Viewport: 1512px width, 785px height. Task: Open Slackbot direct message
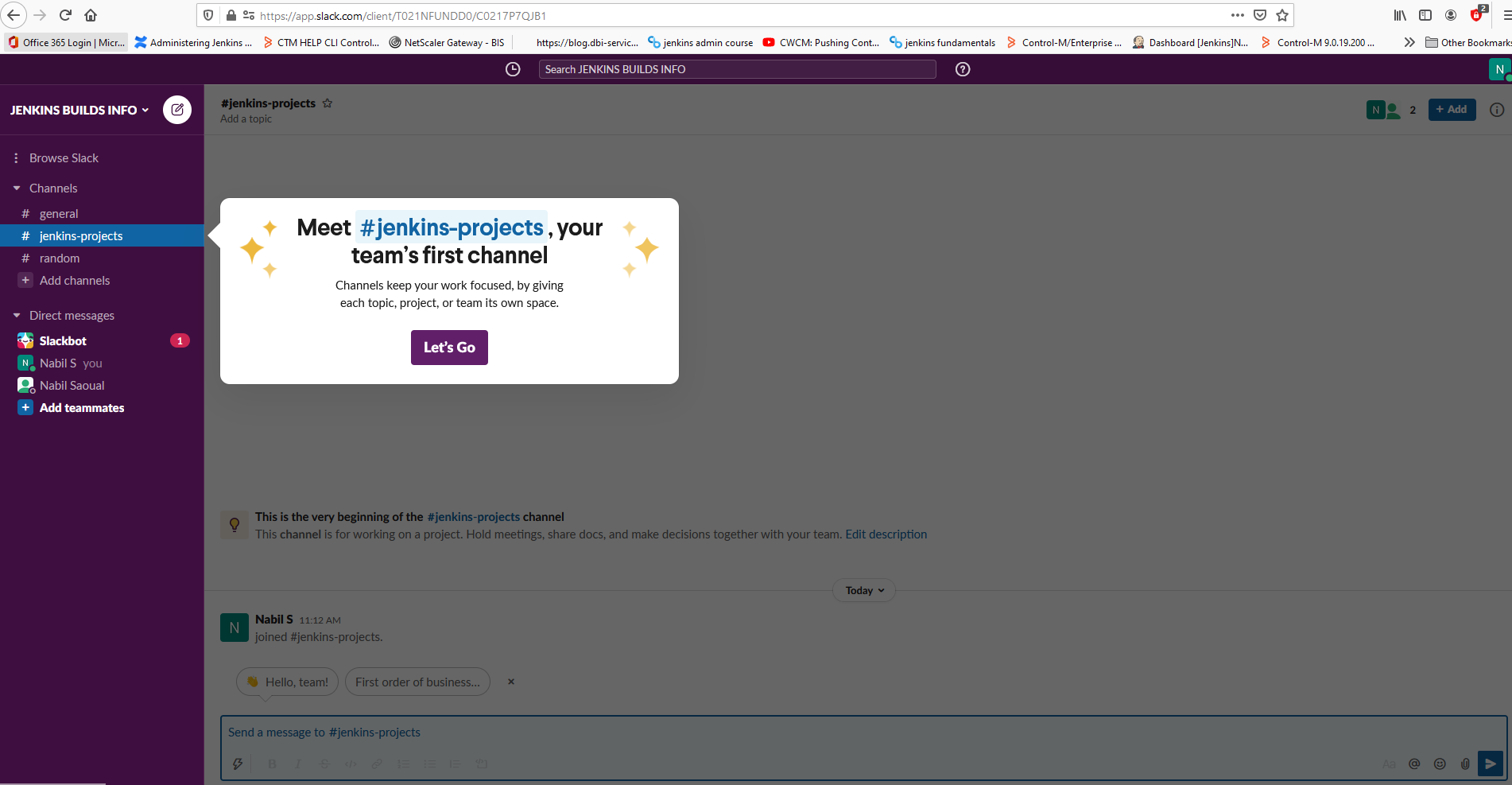[102, 340]
